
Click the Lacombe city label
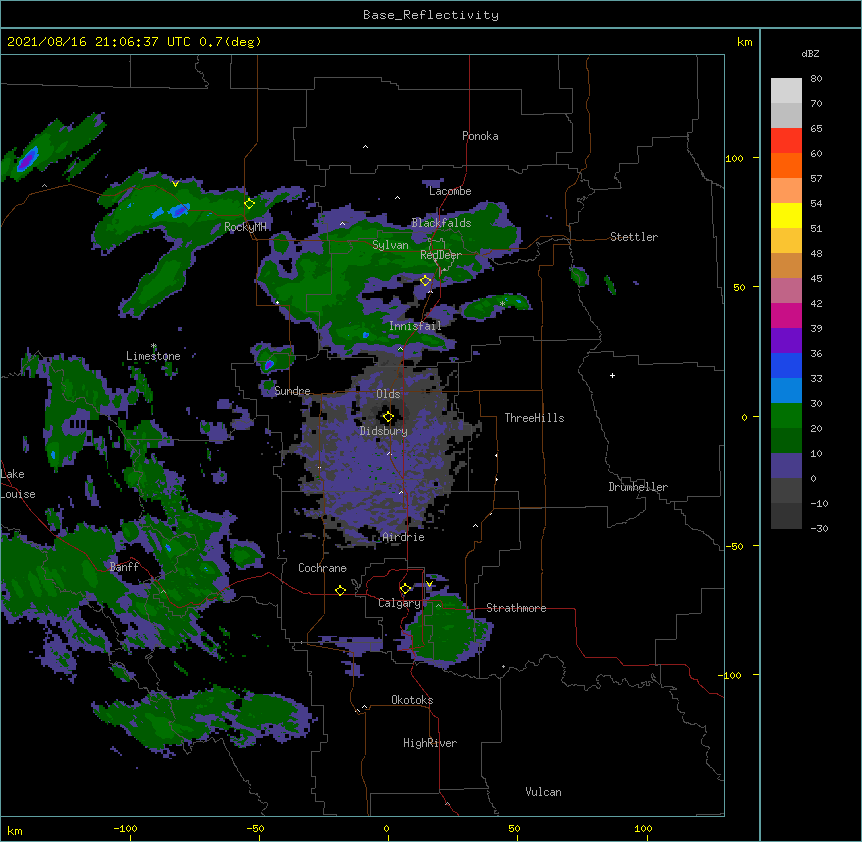click(x=450, y=191)
